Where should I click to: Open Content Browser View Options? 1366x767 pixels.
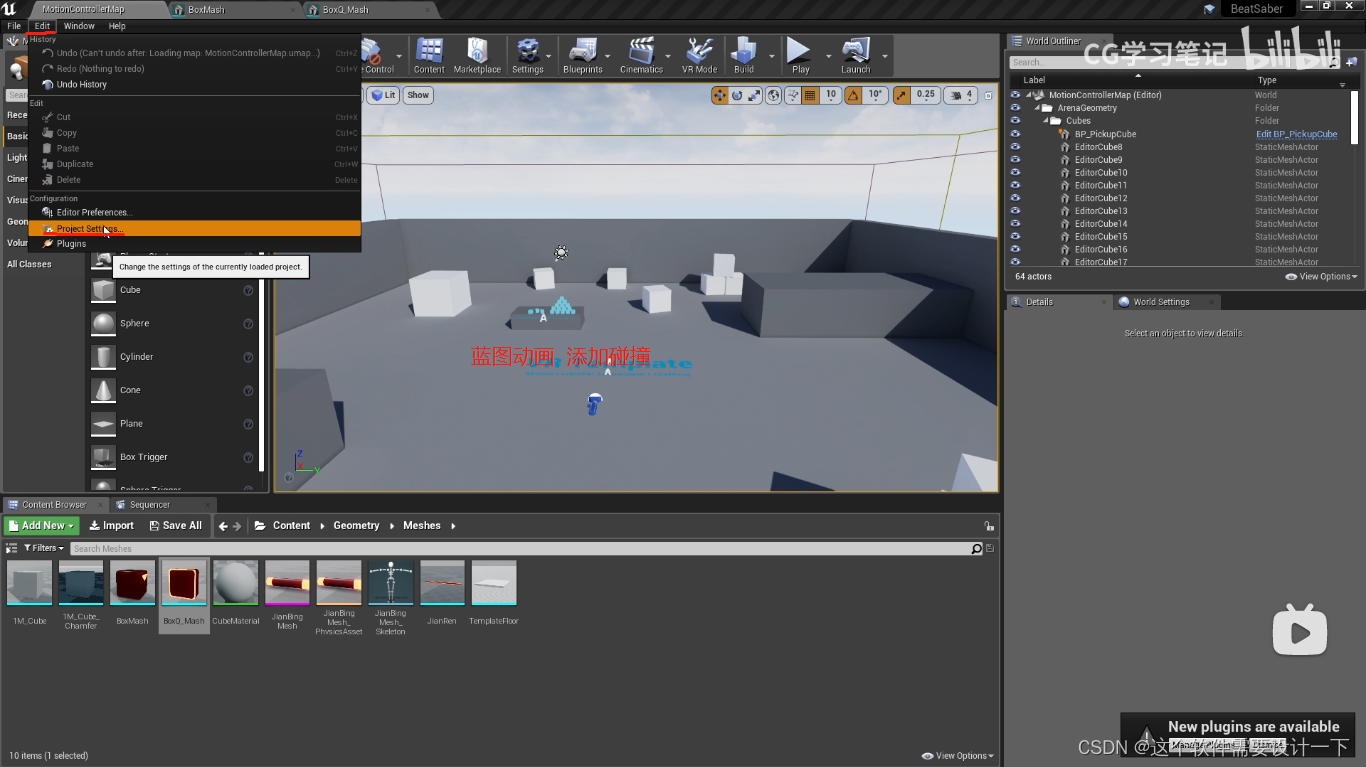coord(958,756)
